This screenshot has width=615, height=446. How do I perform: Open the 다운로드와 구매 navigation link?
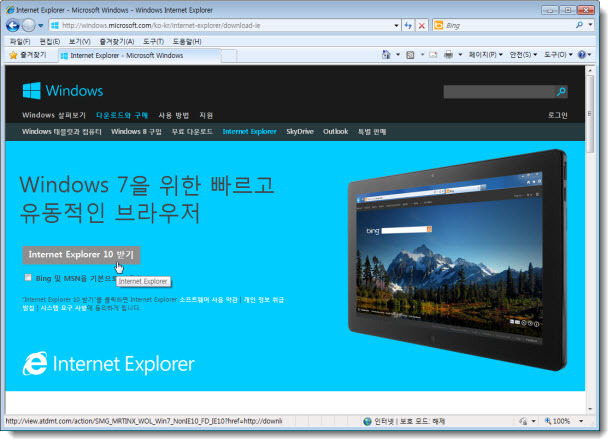(x=122, y=115)
